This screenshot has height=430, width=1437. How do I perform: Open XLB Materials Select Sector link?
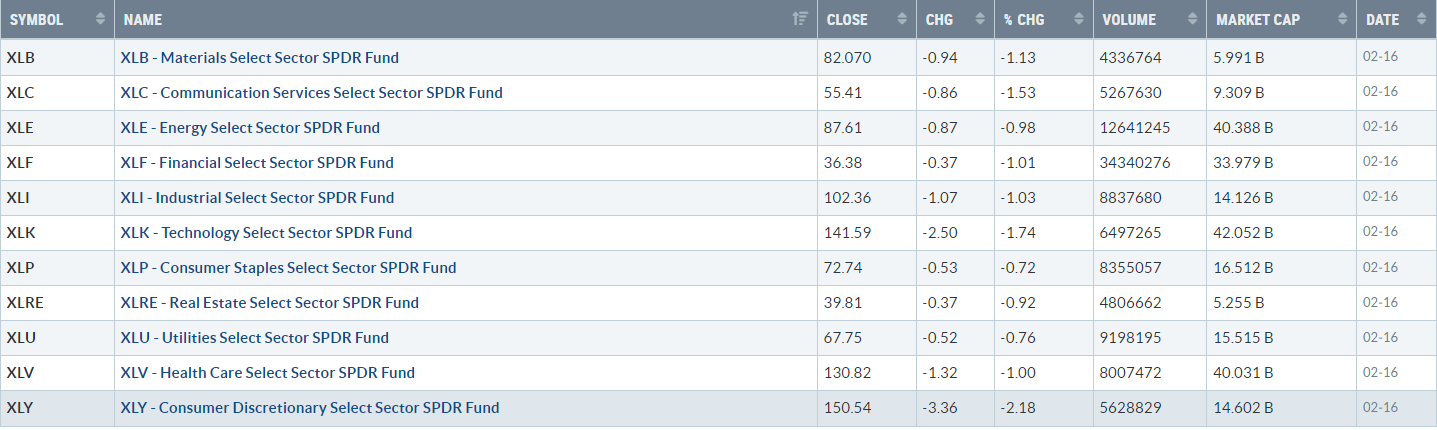click(259, 58)
